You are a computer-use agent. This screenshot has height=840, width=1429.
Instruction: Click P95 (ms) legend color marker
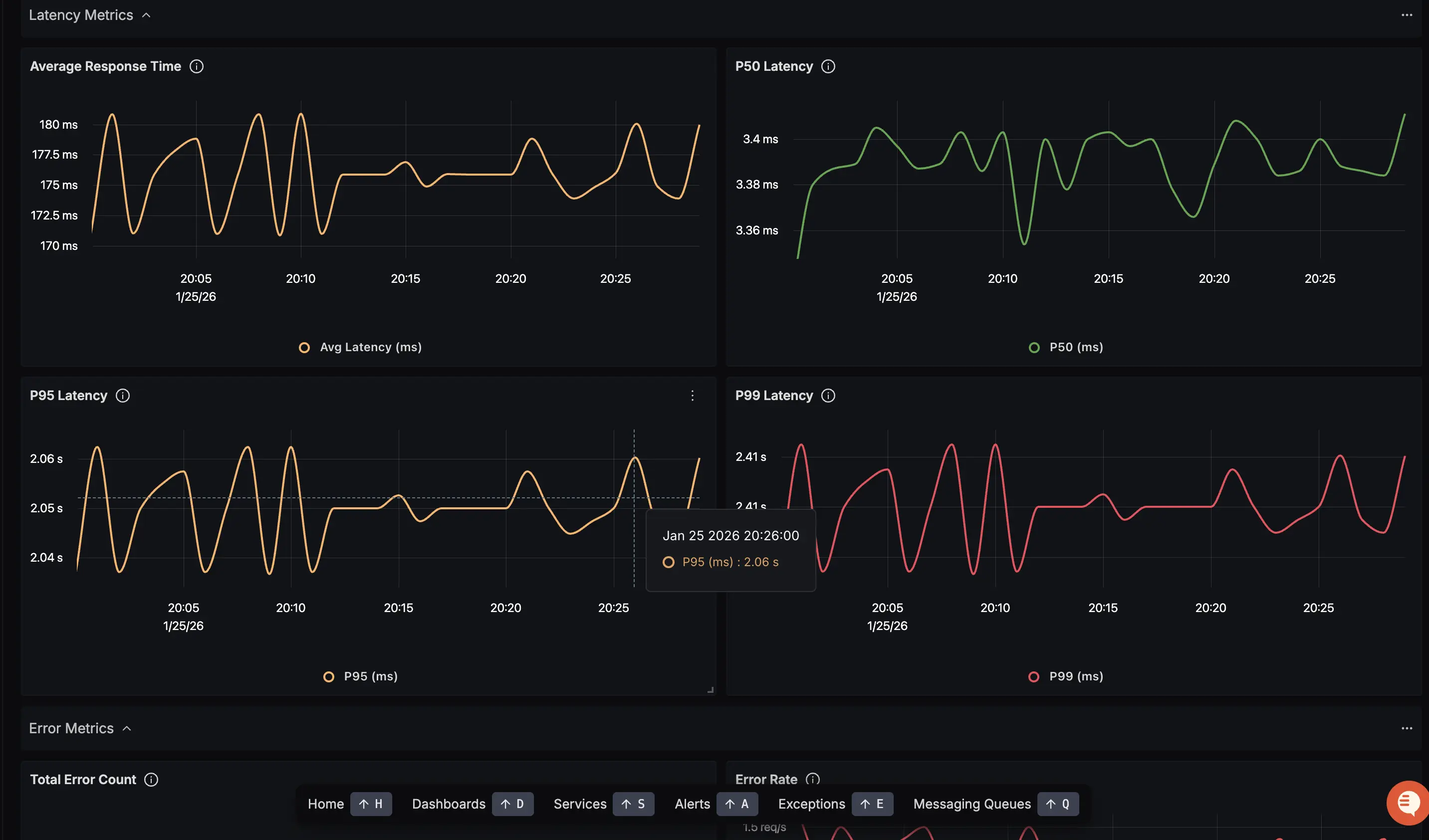[x=328, y=677]
